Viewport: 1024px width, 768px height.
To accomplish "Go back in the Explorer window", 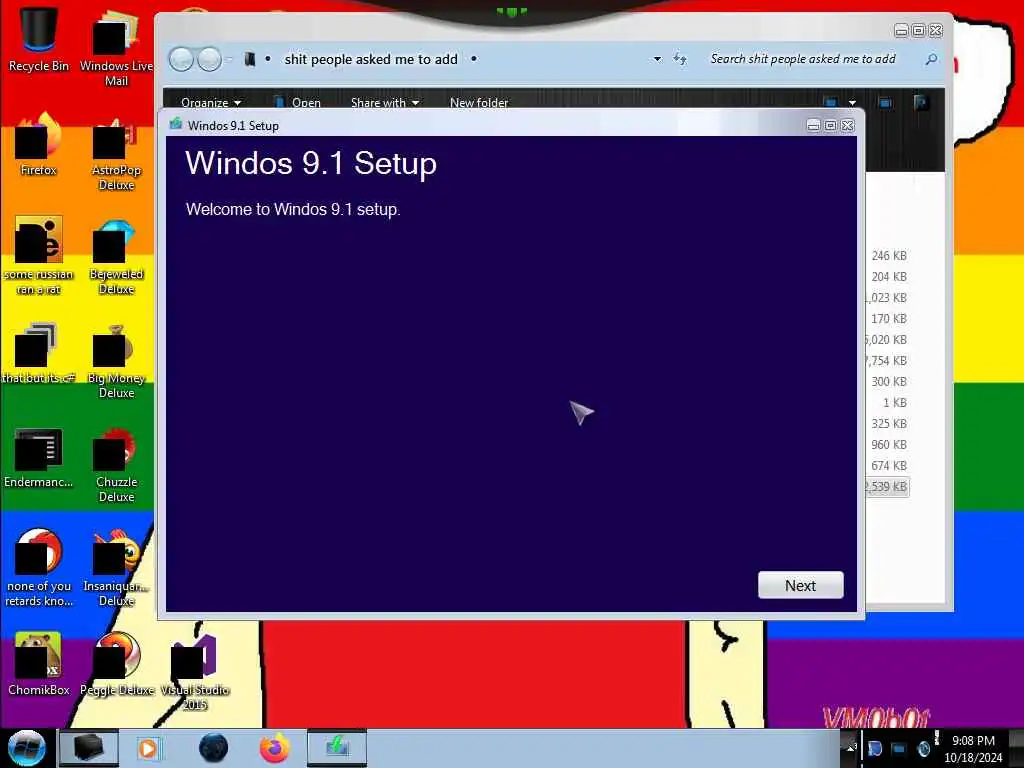I will coord(182,59).
